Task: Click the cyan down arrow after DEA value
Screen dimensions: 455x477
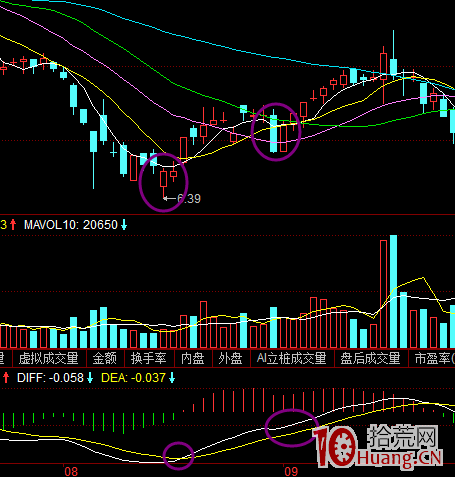Action: (x=172, y=378)
